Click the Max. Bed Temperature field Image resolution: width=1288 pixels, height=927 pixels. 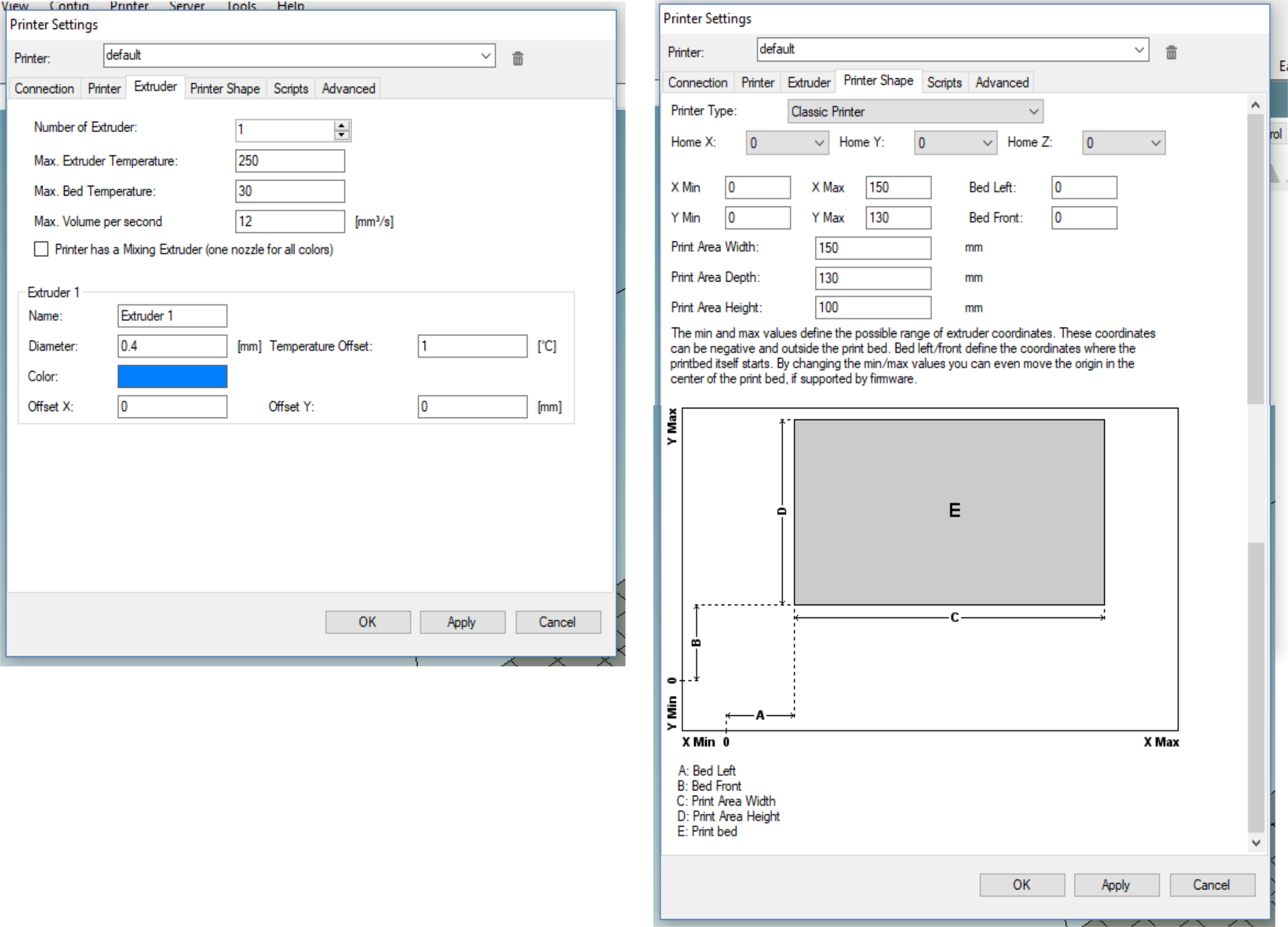pos(289,191)
